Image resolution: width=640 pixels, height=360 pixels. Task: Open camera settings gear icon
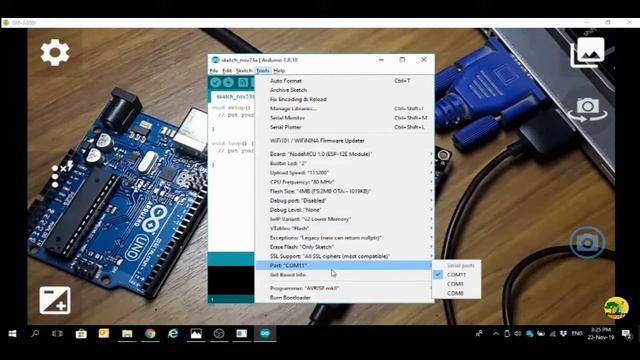point(55,52)
